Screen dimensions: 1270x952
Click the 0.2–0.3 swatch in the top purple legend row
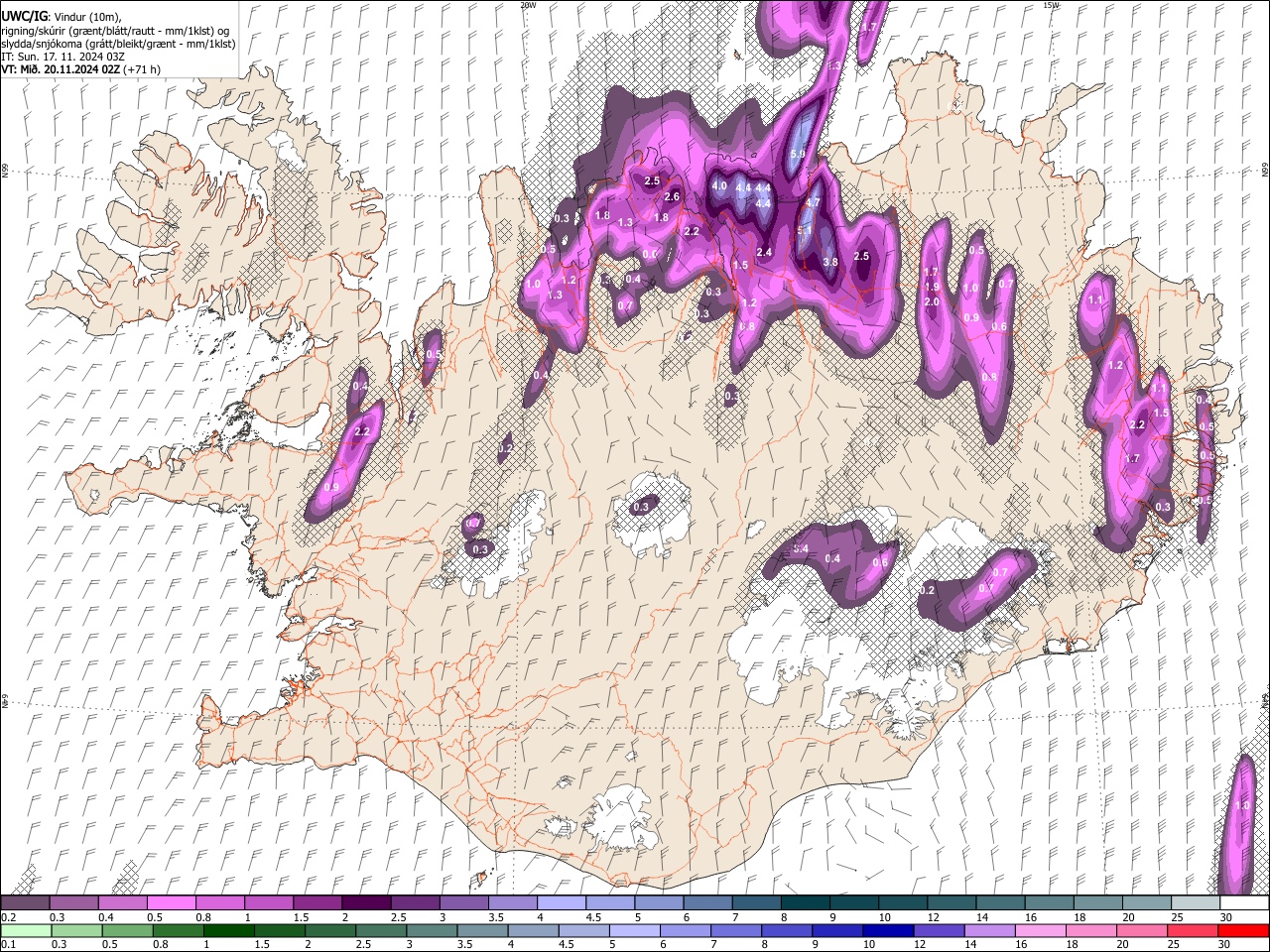25,902
